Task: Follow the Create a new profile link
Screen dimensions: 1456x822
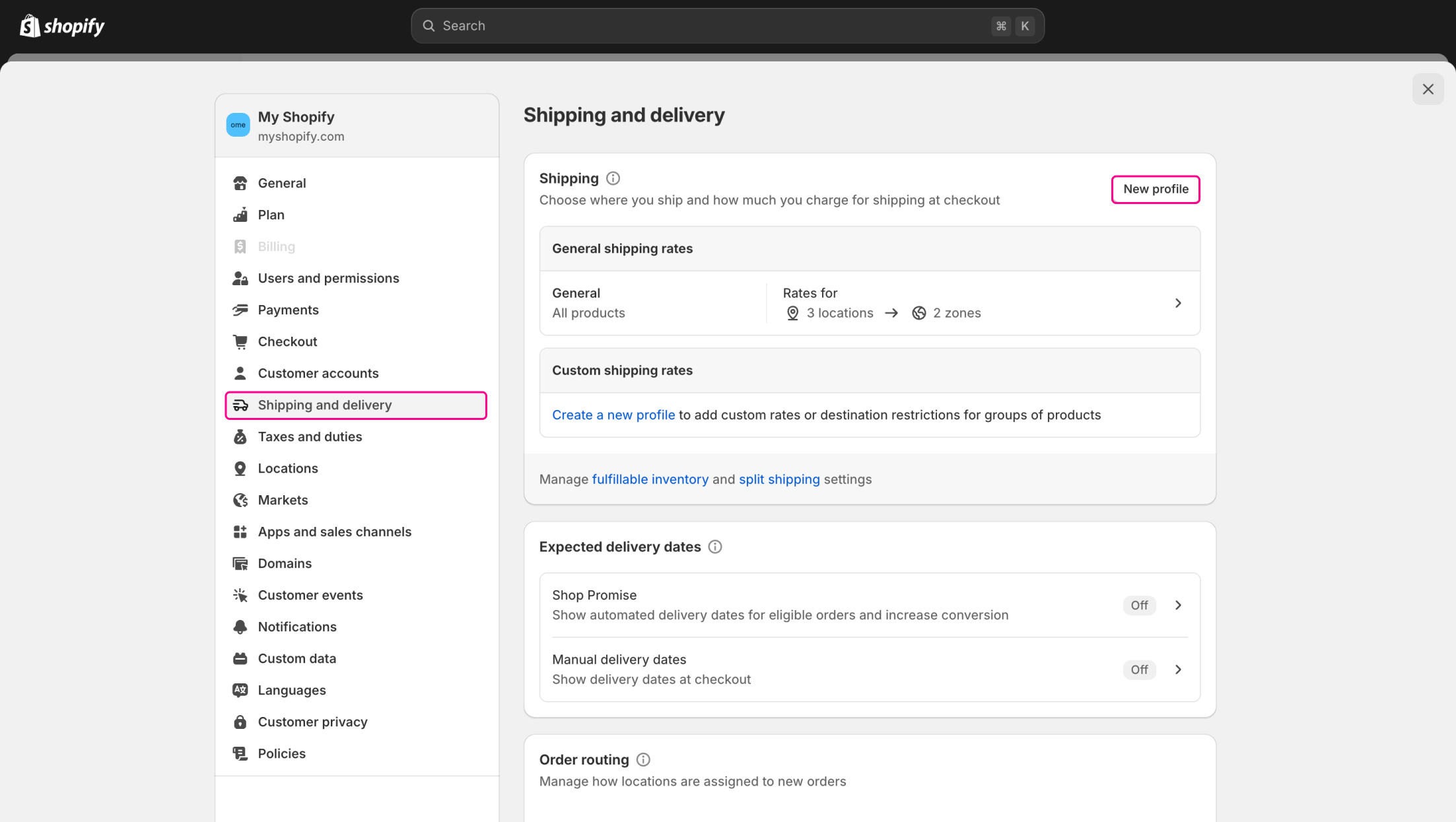Action: 613,415
